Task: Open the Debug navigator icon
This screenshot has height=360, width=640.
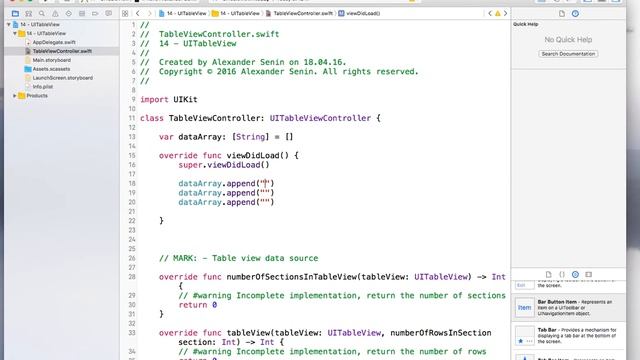Action: 82,13
